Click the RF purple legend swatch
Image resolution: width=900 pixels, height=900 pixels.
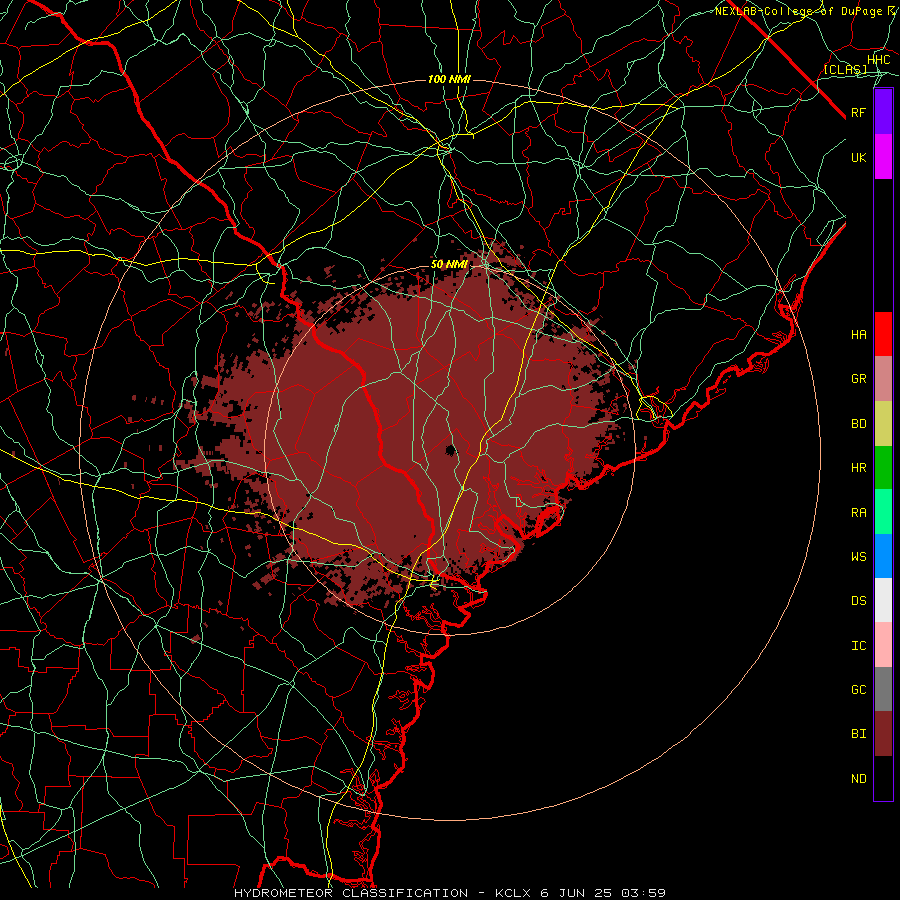coord(883,112)
